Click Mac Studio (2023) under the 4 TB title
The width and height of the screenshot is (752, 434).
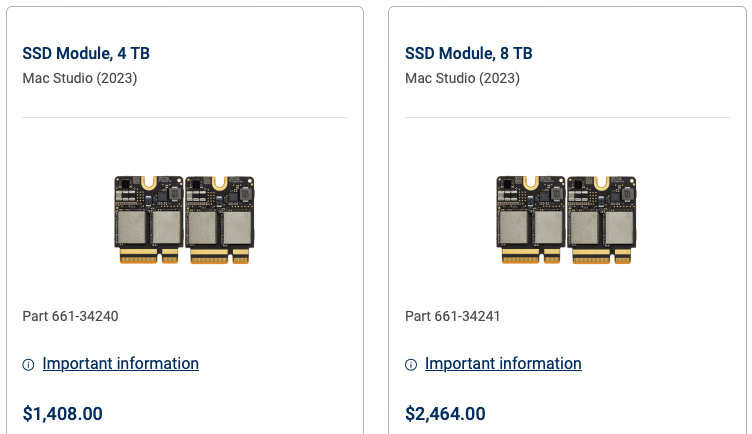pyautogui.click(x=79, y=78)
